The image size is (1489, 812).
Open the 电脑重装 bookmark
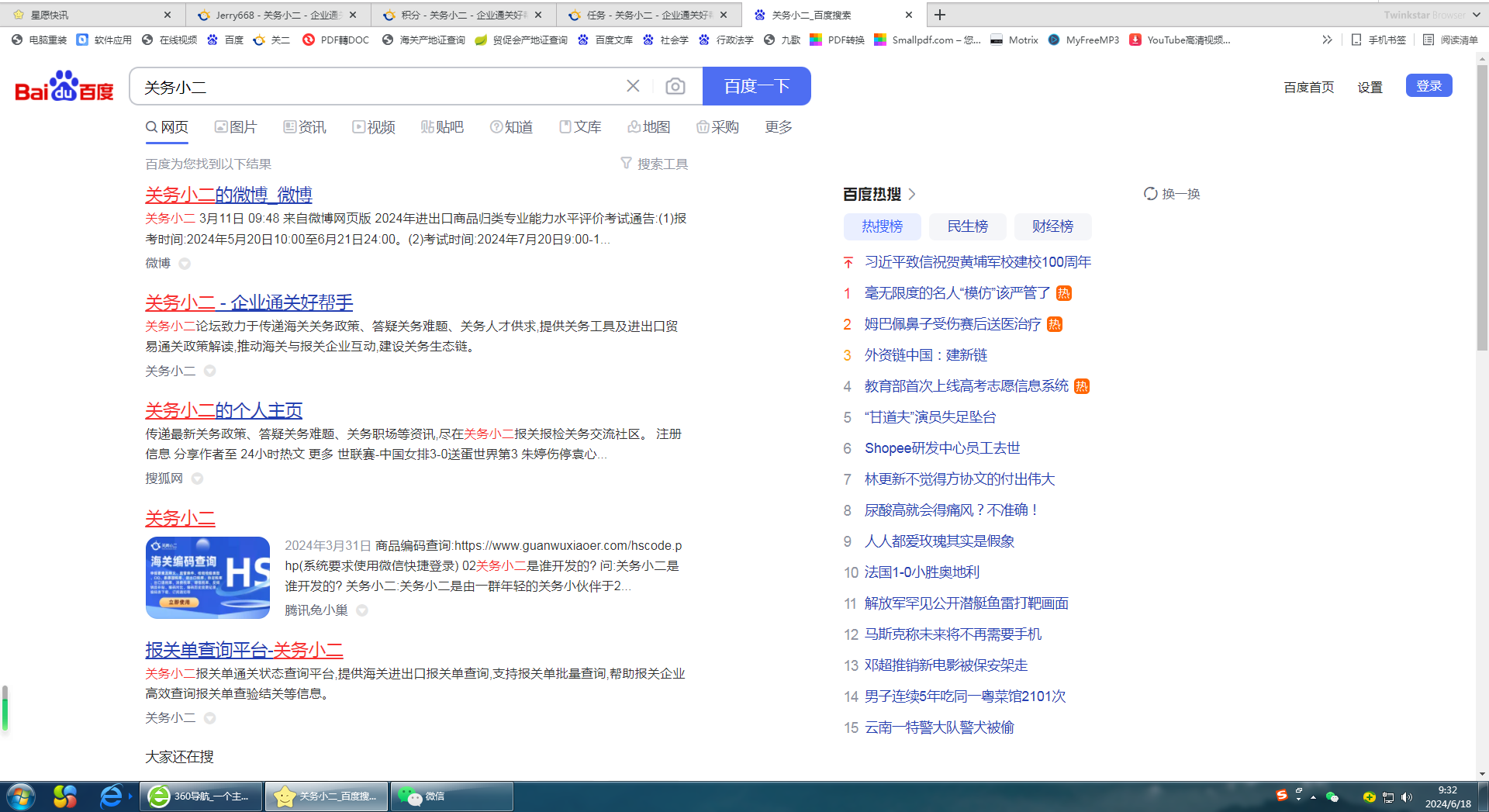tap(40, 40)
